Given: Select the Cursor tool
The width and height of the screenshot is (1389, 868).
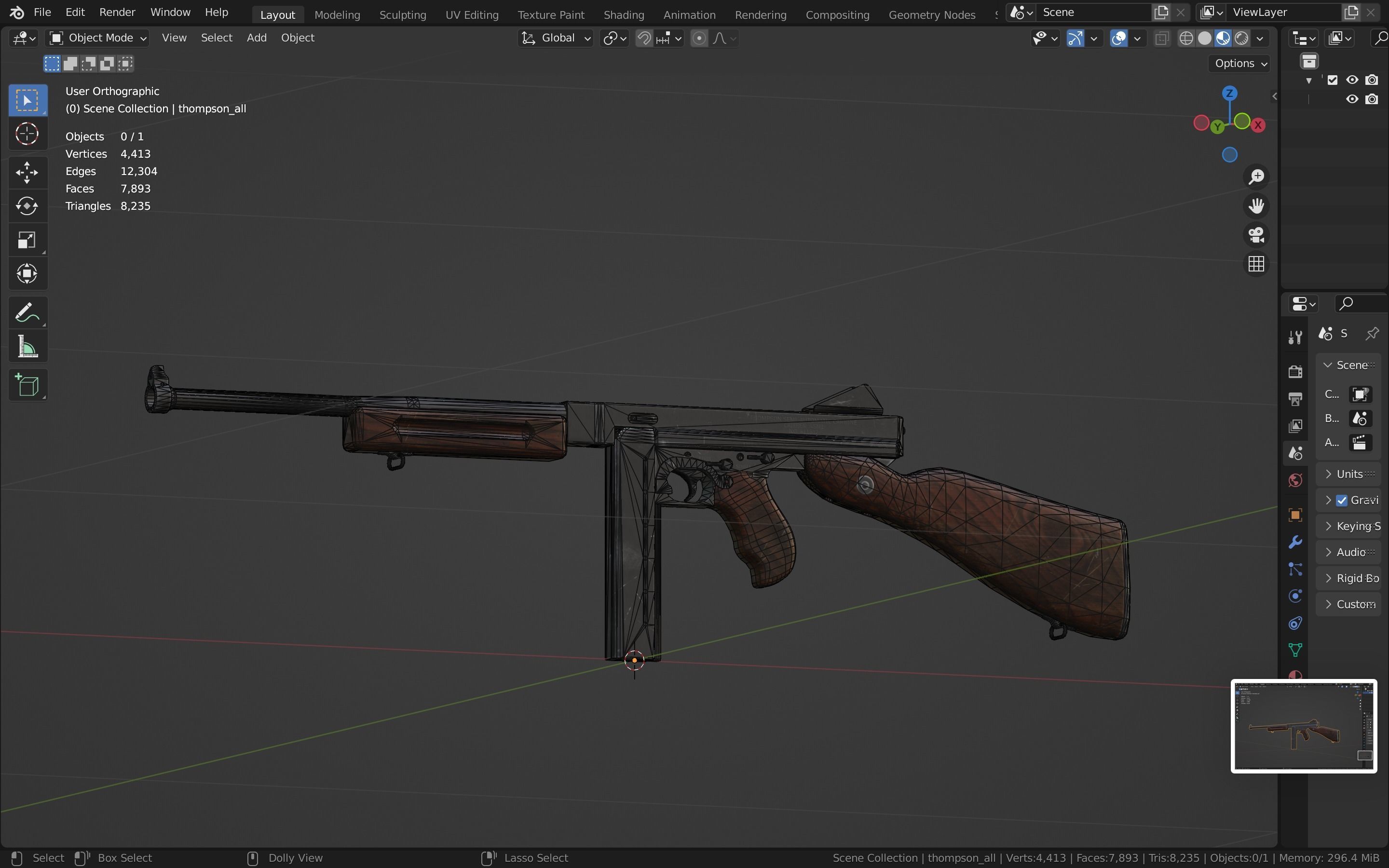Looking at the screenshot, I should (x=27, y=135).
